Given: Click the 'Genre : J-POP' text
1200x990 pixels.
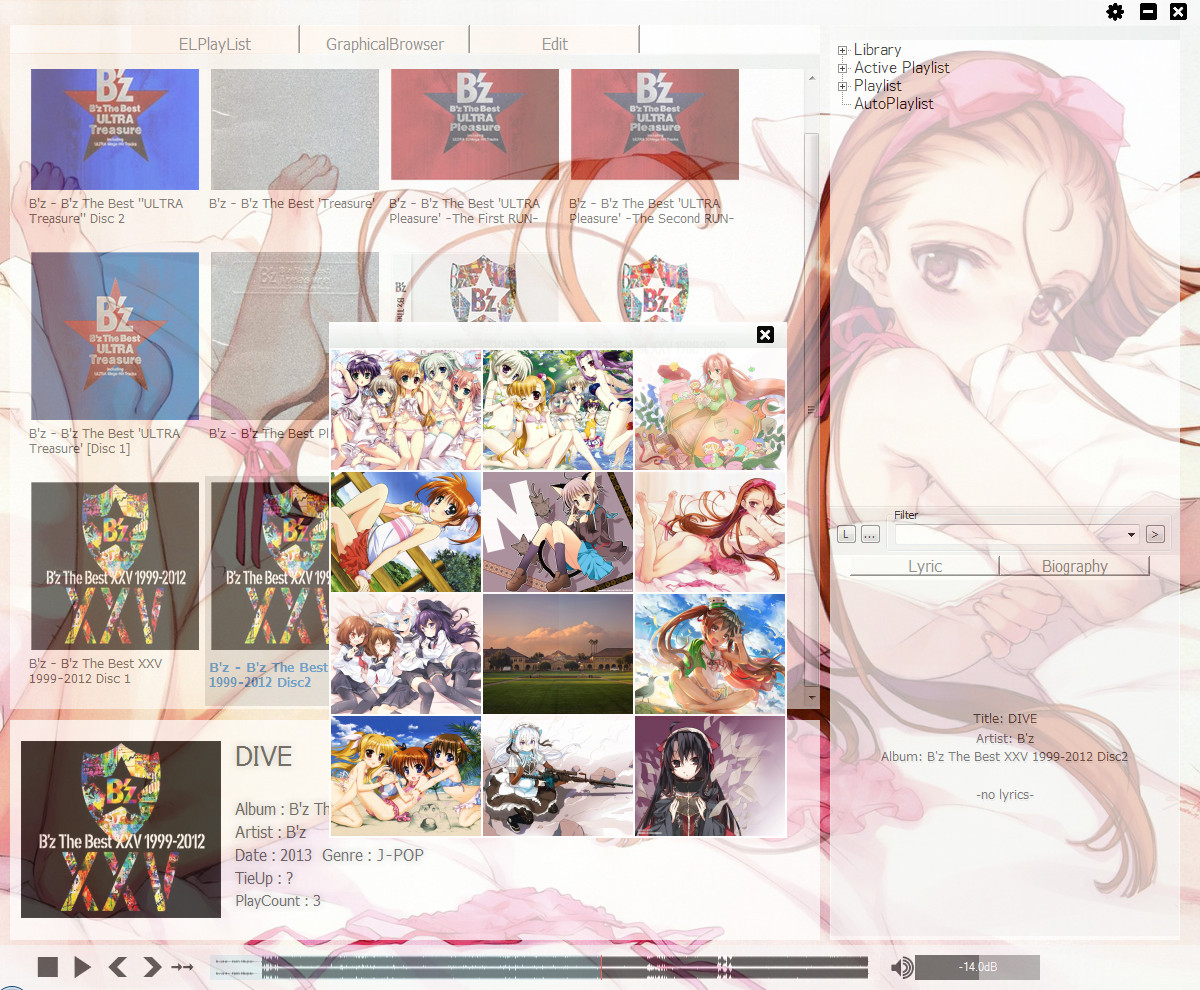Looking at the screenshot, I should [x=373, y=855].
